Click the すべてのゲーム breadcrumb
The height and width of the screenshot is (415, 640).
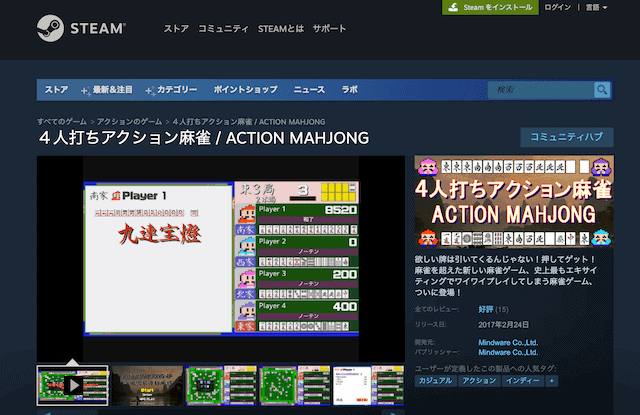coord(62,122)
